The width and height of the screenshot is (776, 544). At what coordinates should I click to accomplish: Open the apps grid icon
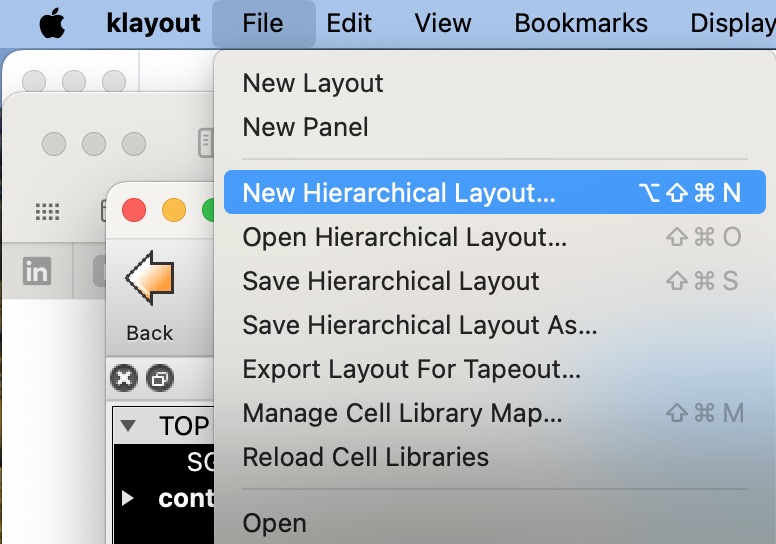point(47,211)
